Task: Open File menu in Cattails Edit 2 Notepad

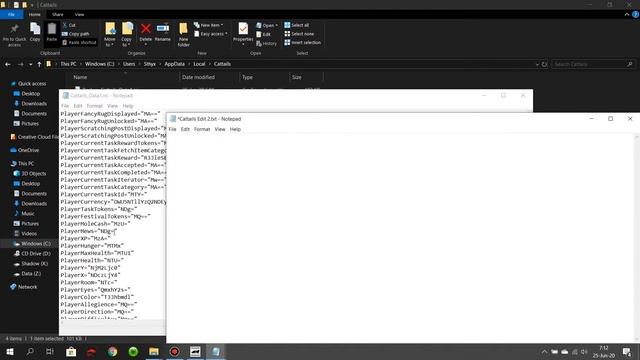Action: (172, 129)
